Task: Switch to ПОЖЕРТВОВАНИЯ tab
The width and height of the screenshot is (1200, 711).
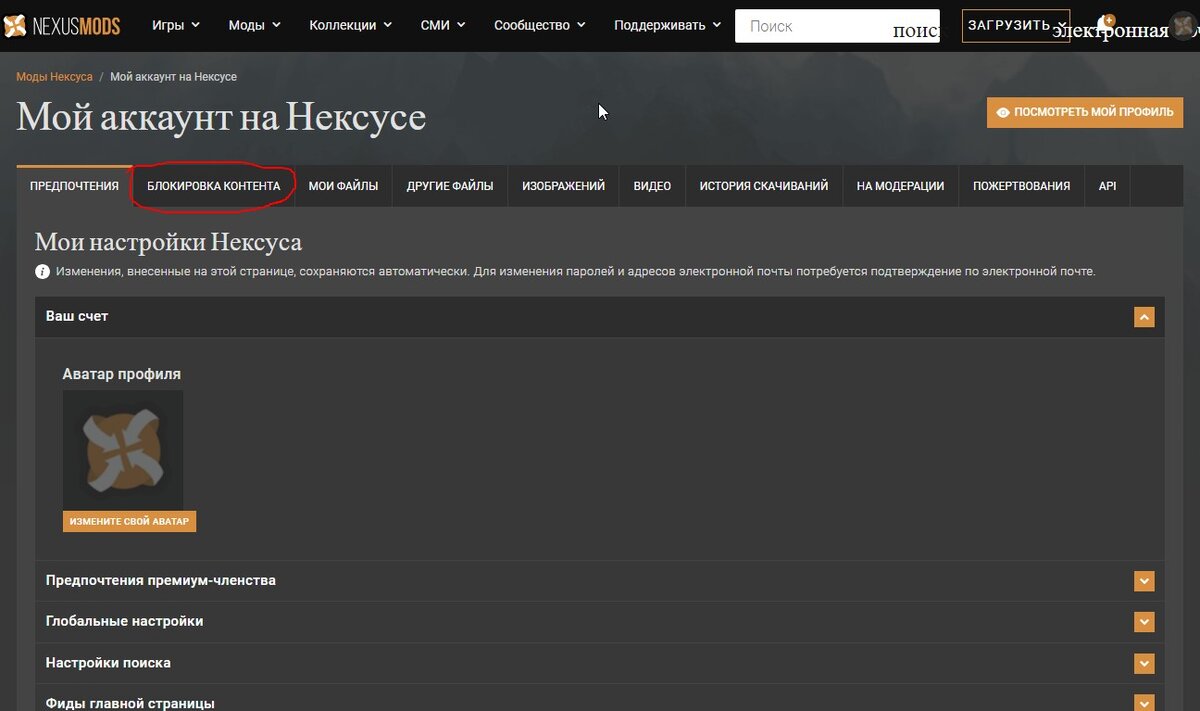Action: [1021, 186]
